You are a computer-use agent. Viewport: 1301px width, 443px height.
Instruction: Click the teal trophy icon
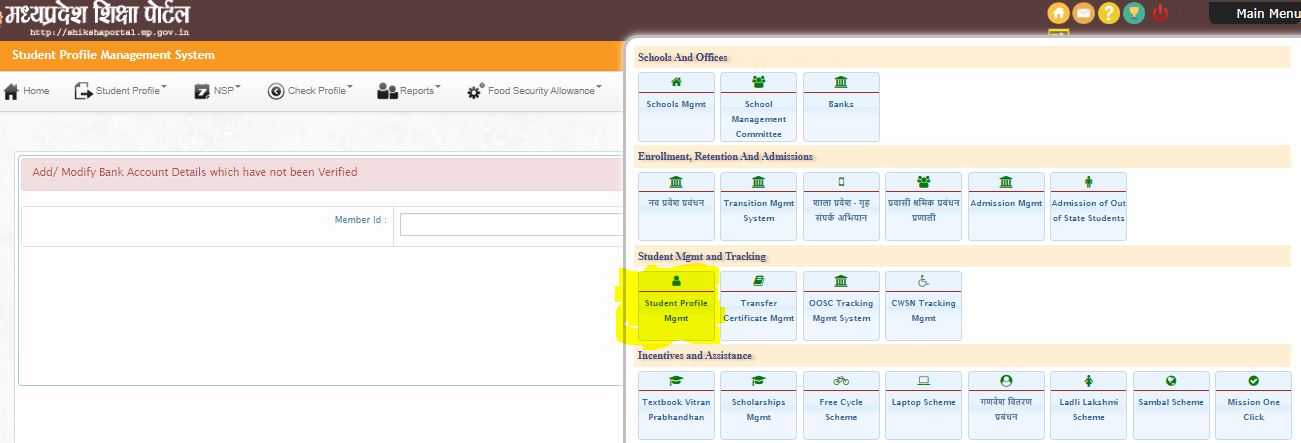(1133, 13)
